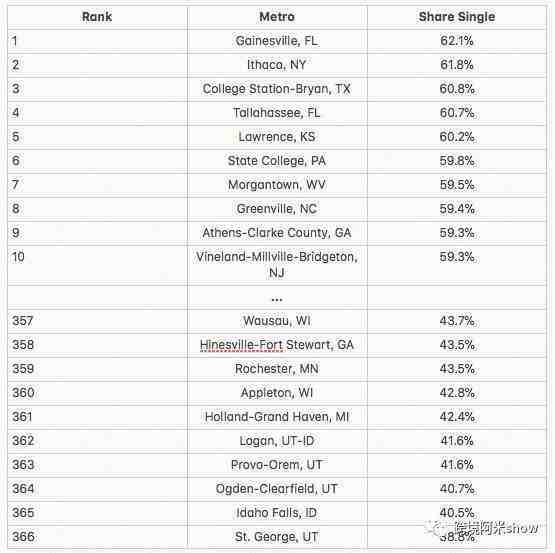Select the St. George, UT cell
This screenshot has height=553, width=555.
tap(277, 537)
